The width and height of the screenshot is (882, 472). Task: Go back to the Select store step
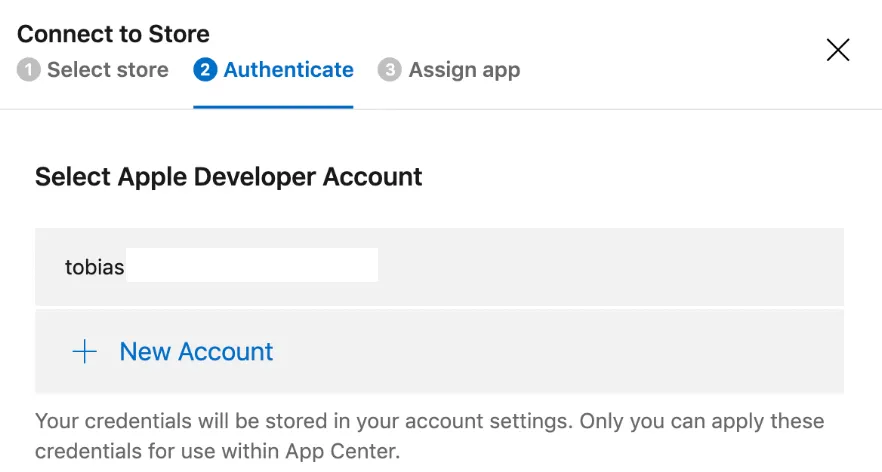107,70
